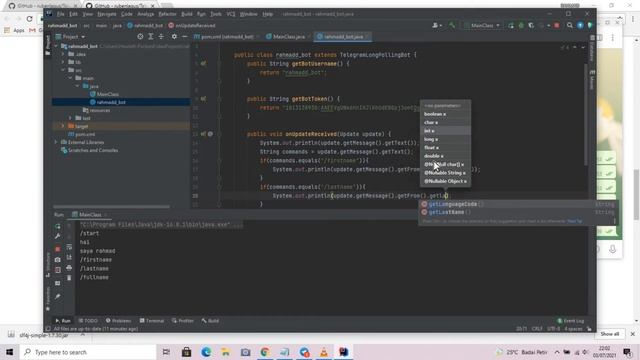The width and height of the screenshot is (640, 360).
Task: Expand the test folder
Action: coord(70,118)
